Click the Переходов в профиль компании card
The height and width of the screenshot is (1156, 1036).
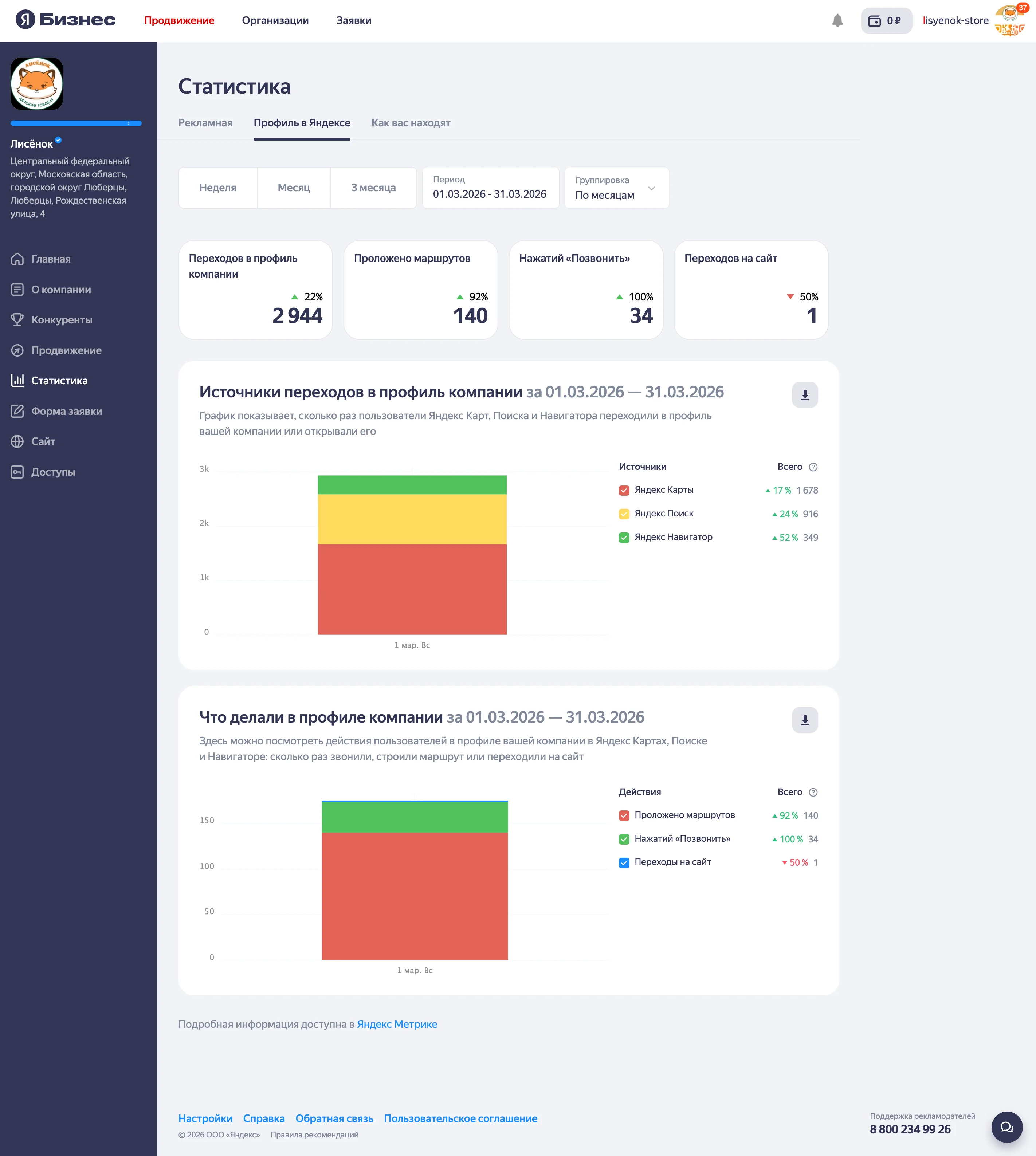(x=256, y=290)
